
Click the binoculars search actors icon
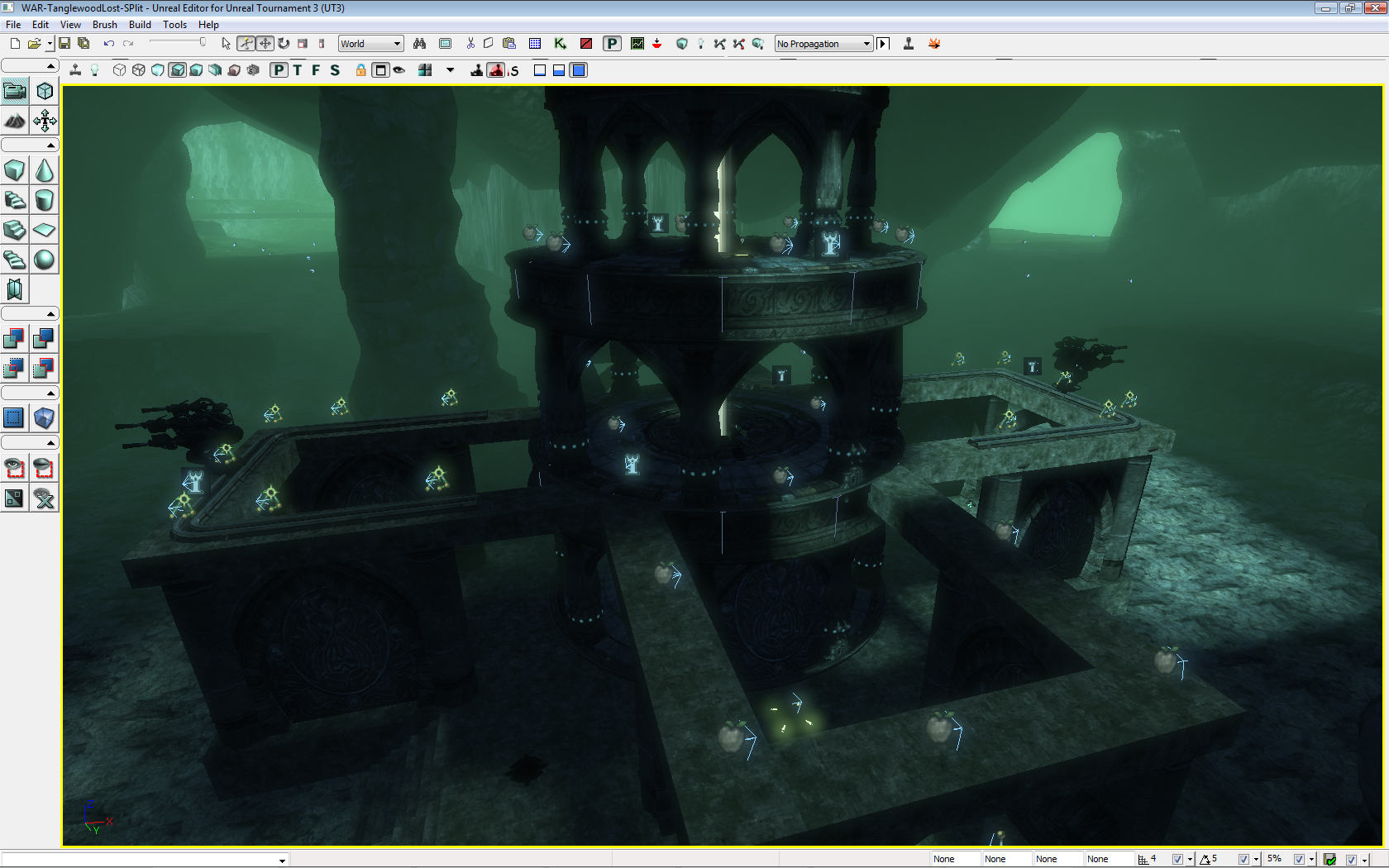[420, 44]
